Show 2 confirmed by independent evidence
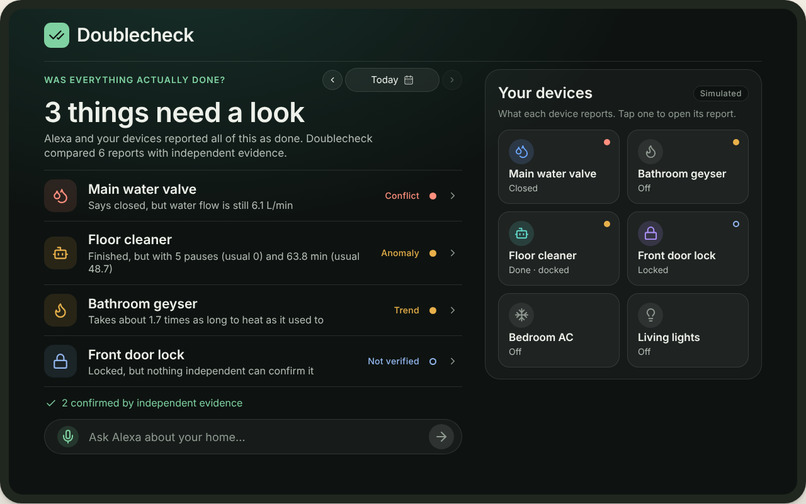Image resolution: width=806 pixels, height=504 pixels. 144,403
